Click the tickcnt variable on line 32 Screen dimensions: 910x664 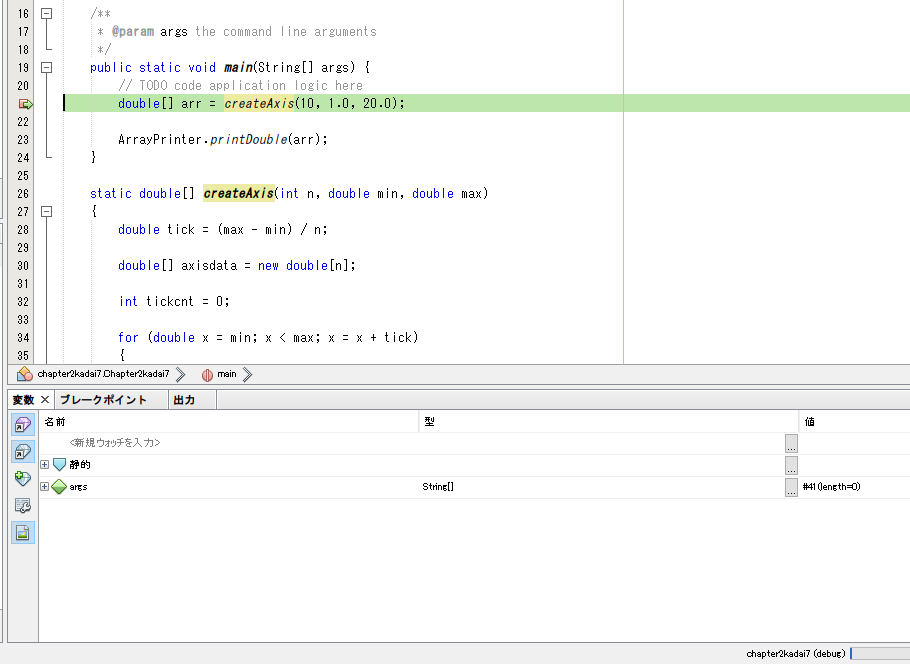pos(169,301)
